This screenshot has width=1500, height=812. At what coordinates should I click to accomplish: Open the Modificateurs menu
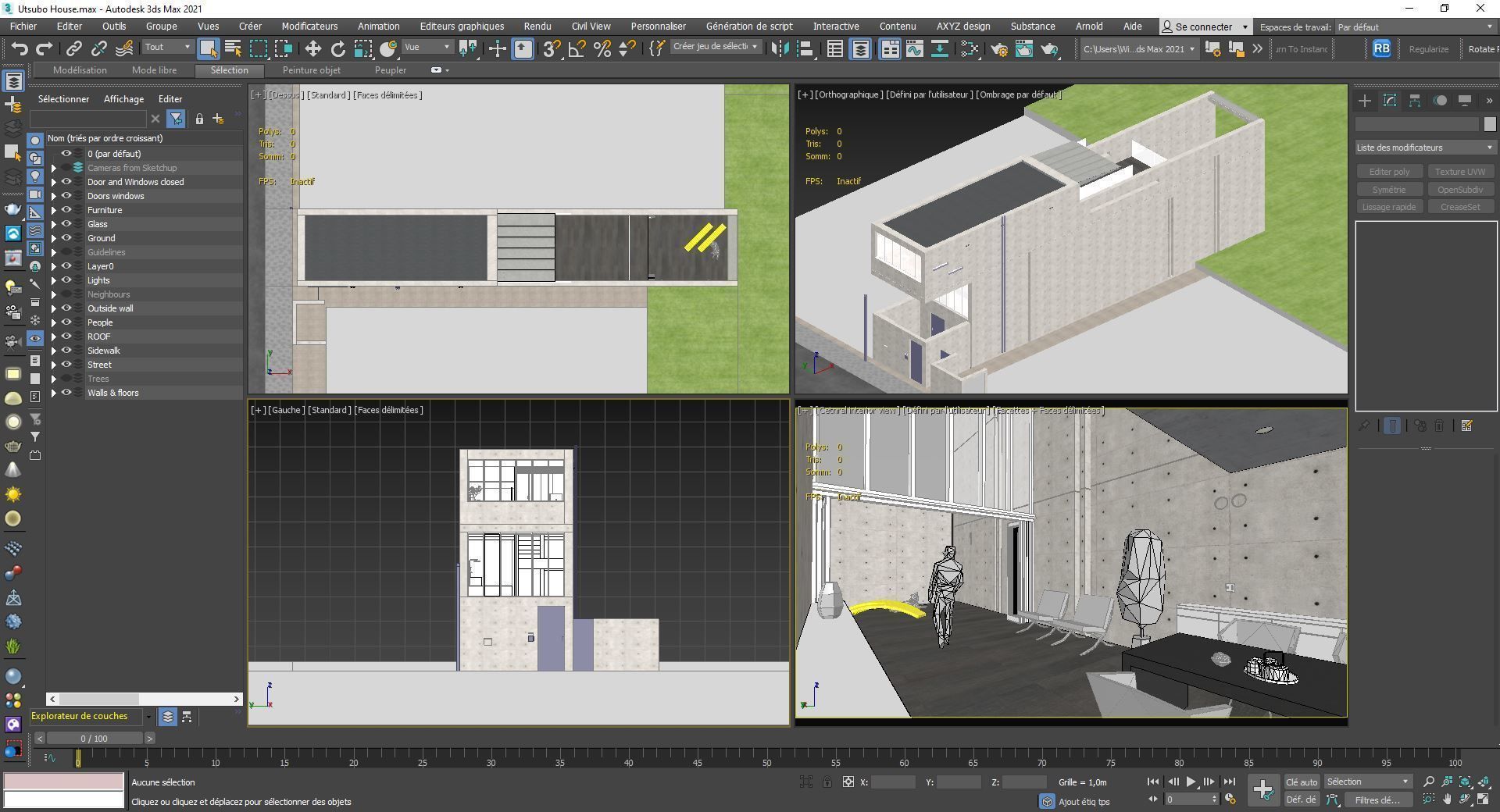(309, 27)
